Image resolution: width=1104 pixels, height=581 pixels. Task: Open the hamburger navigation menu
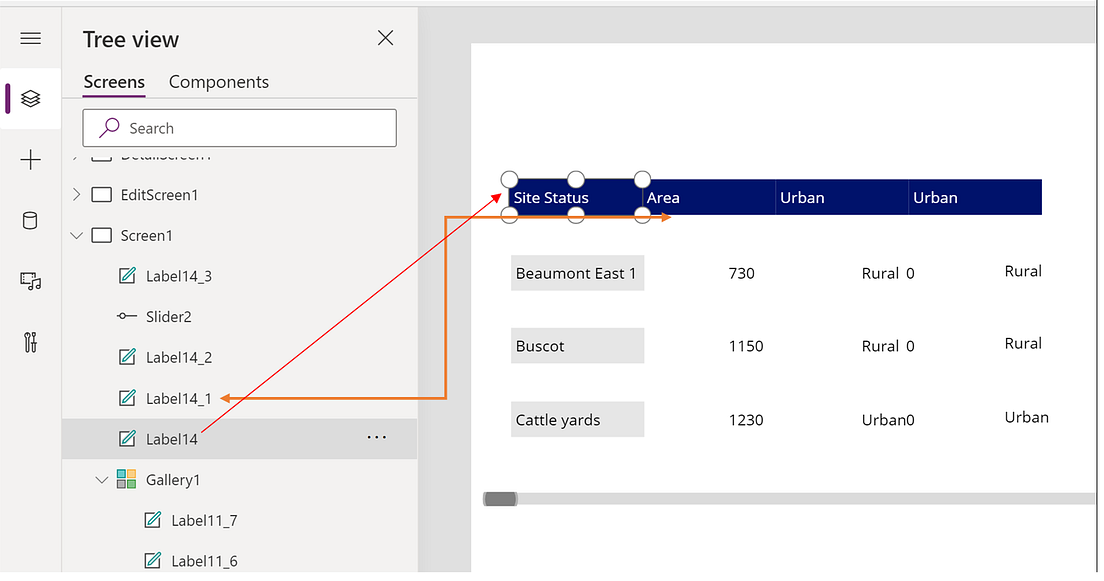point(30,38)
